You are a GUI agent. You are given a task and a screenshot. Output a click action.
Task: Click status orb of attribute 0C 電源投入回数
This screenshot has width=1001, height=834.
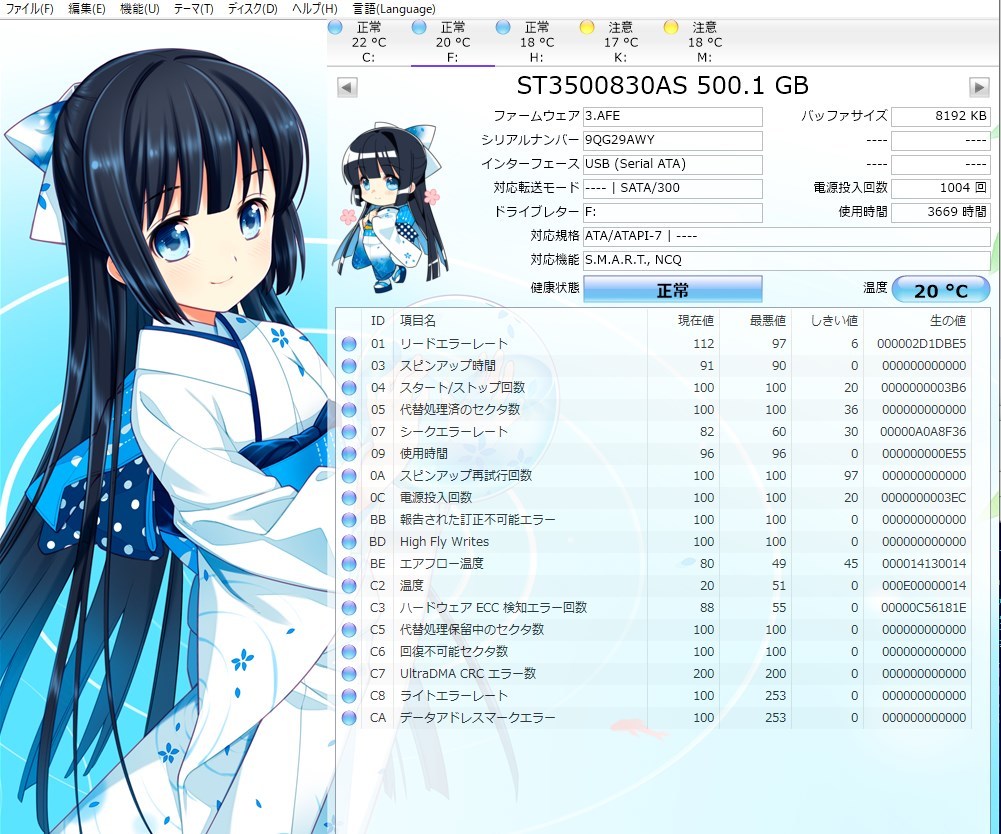click(x=349, y=497)
